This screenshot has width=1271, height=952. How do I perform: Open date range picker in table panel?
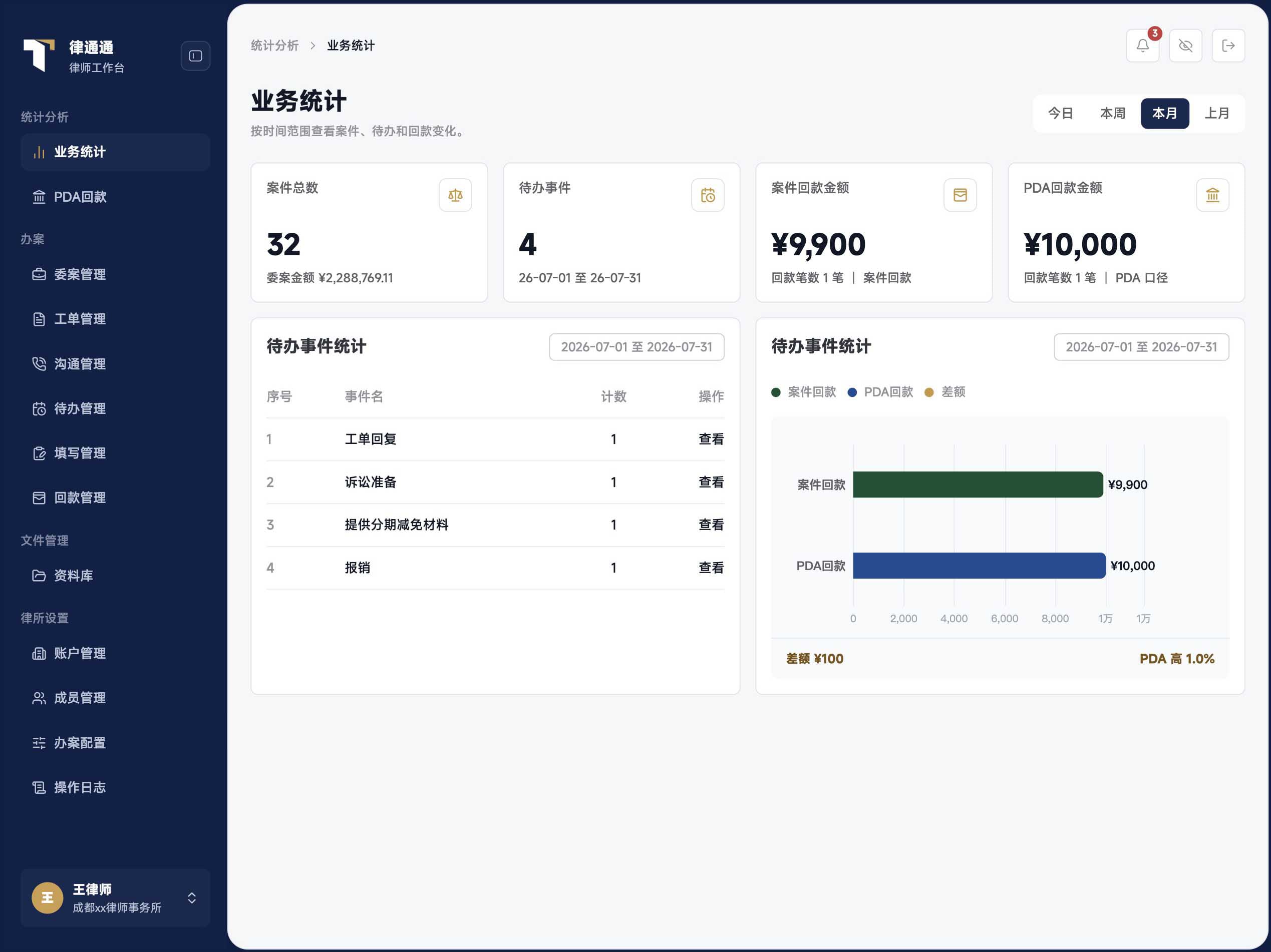637,347
